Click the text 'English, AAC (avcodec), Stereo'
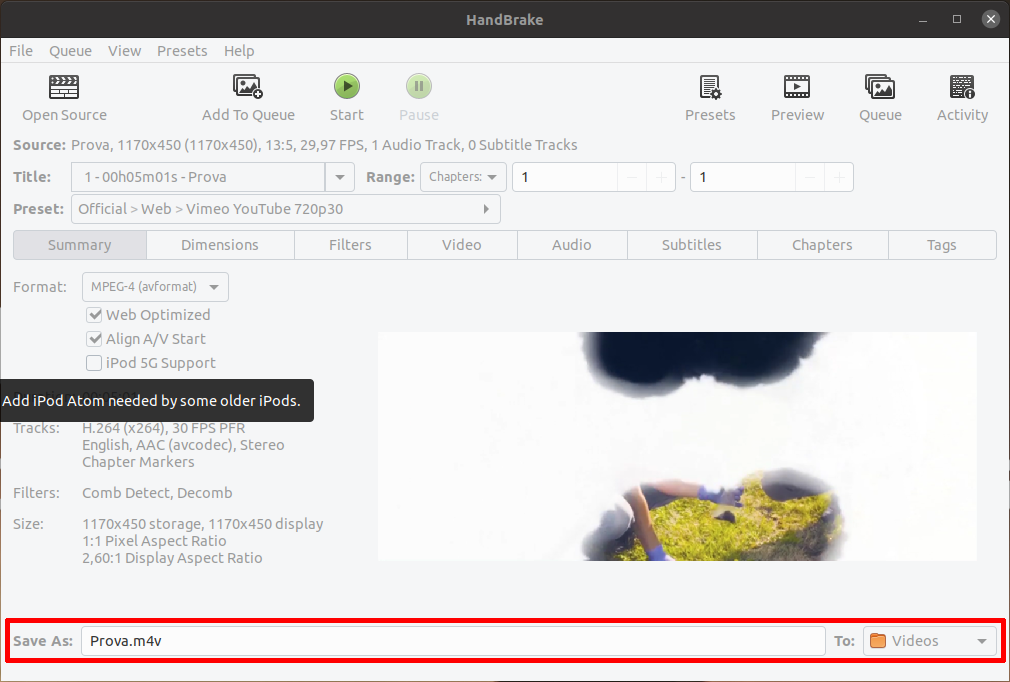This screenshot has height=682, width=1010. point(183,445)
